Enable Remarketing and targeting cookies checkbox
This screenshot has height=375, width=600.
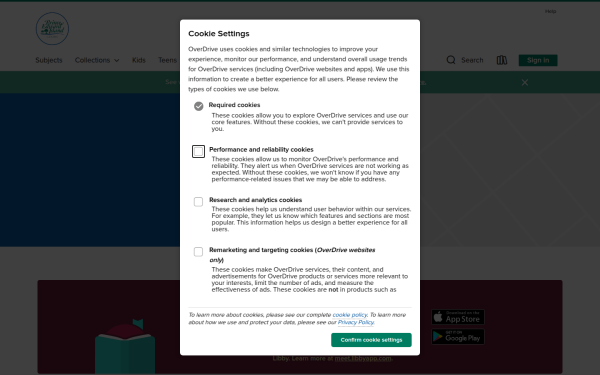point(198,252)
